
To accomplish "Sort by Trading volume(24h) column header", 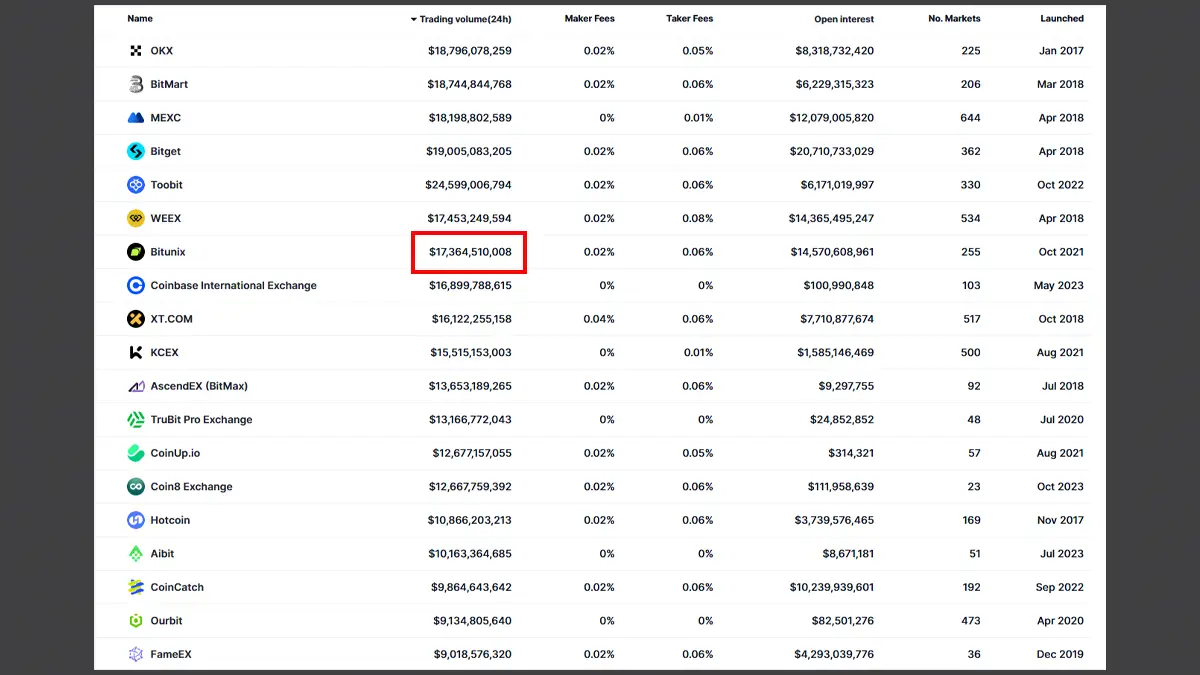I will coord(461,19).
